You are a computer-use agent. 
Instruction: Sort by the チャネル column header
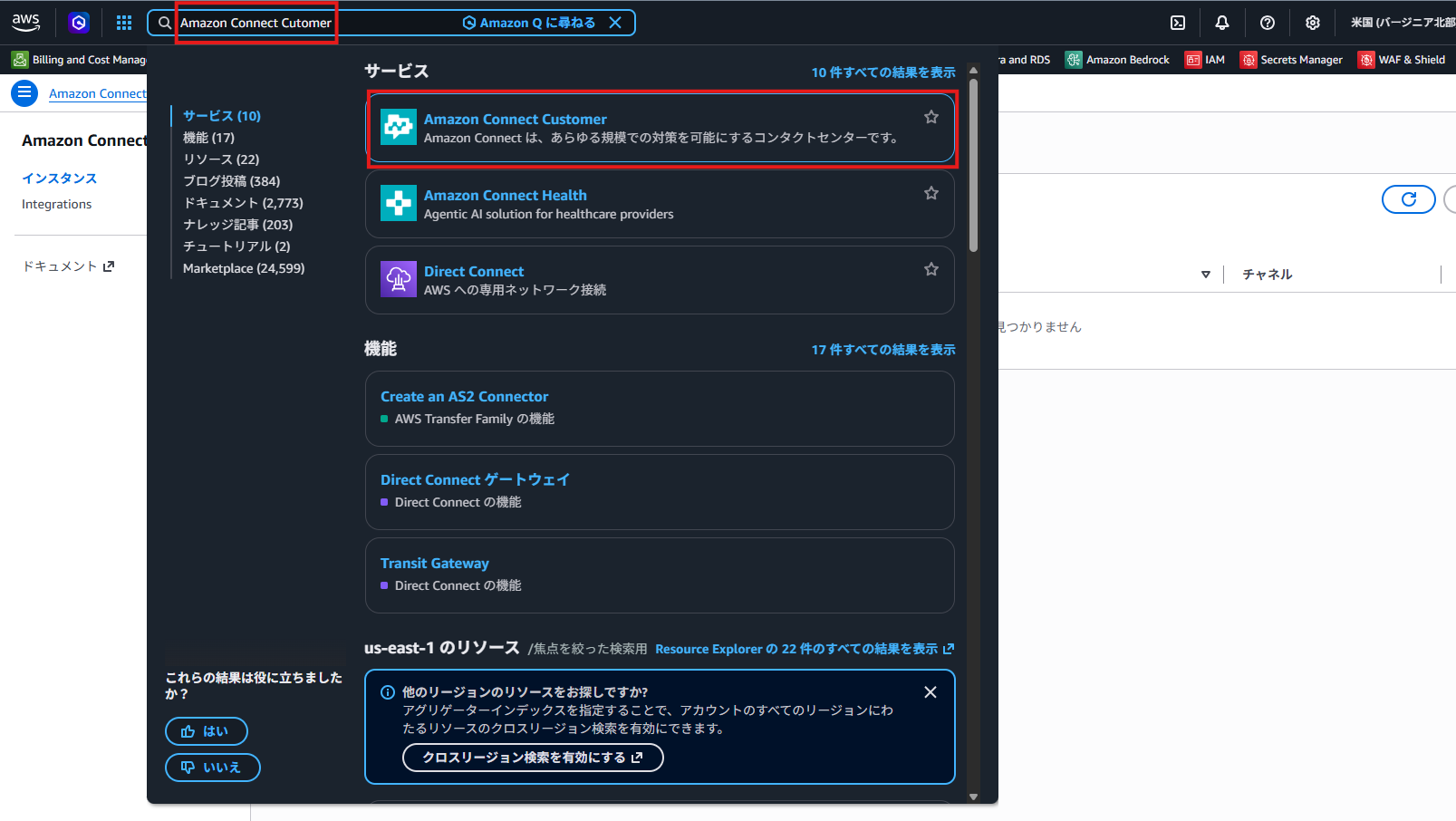[1268, 275]
